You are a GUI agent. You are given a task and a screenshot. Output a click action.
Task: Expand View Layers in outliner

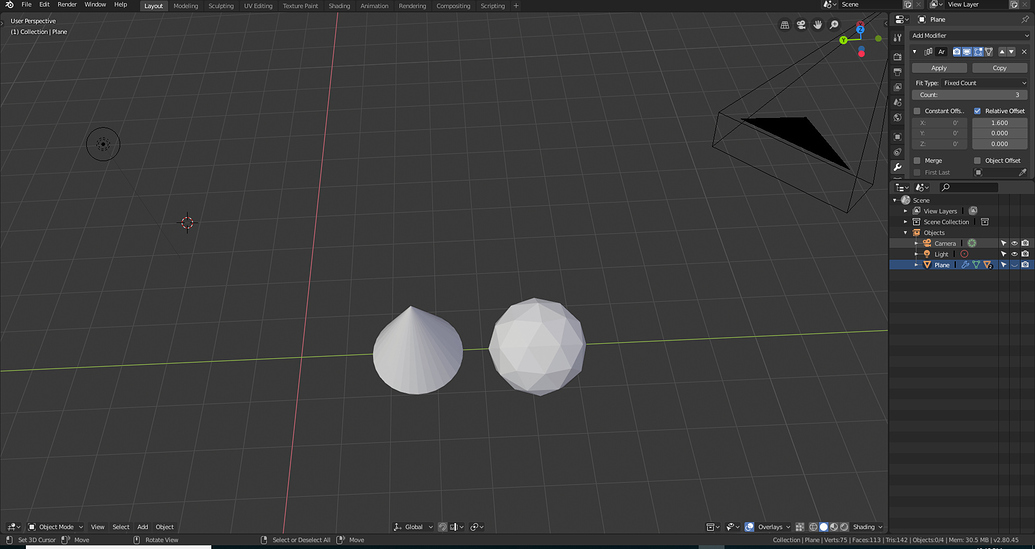coord(906,211)
